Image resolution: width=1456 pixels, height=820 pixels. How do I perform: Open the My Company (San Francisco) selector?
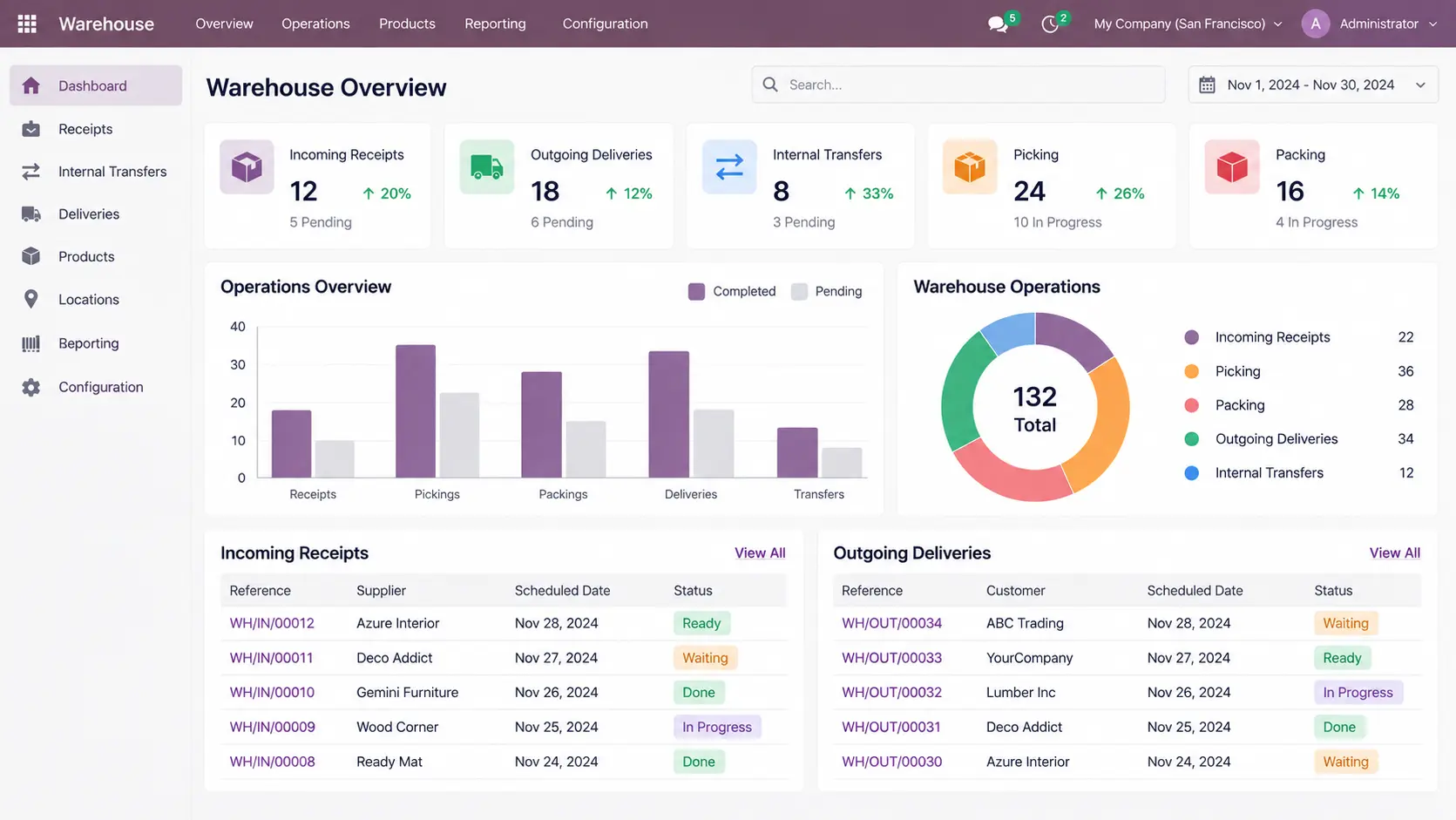[1188, 24]
